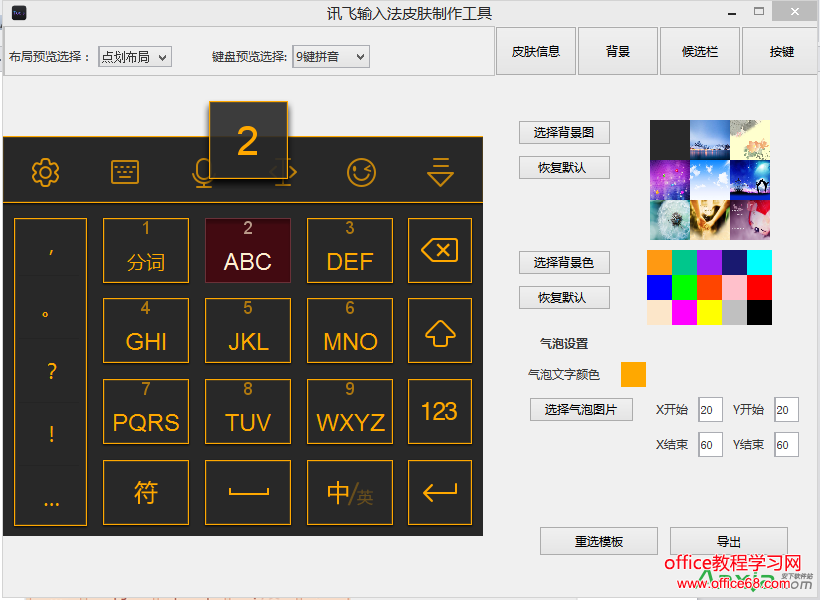Select the orange 气泡文字颜色 color swatch
The height and width of the screenshot is (600, 820).
(633, 374)
